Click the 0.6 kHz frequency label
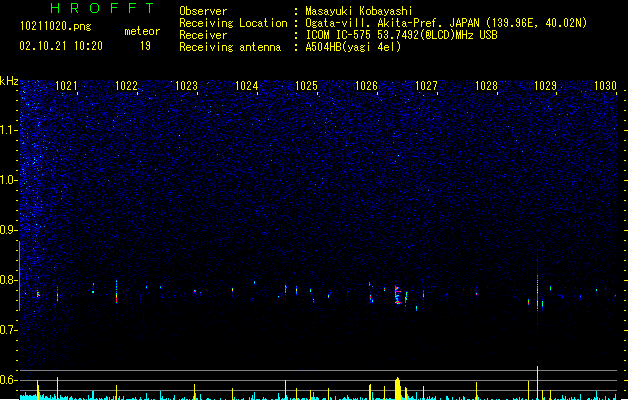This screenshot has height=400, width=629. [9, 380]
